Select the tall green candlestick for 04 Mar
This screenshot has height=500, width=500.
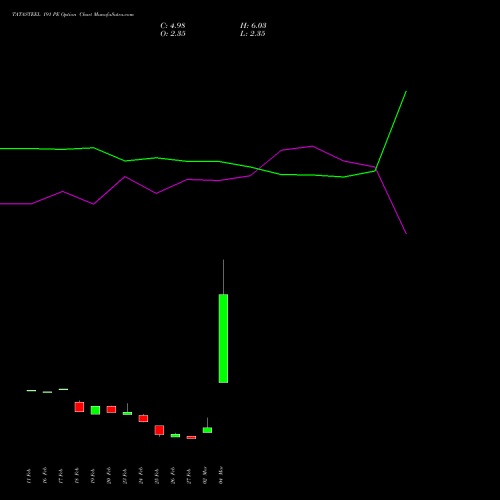click(223, 338)
